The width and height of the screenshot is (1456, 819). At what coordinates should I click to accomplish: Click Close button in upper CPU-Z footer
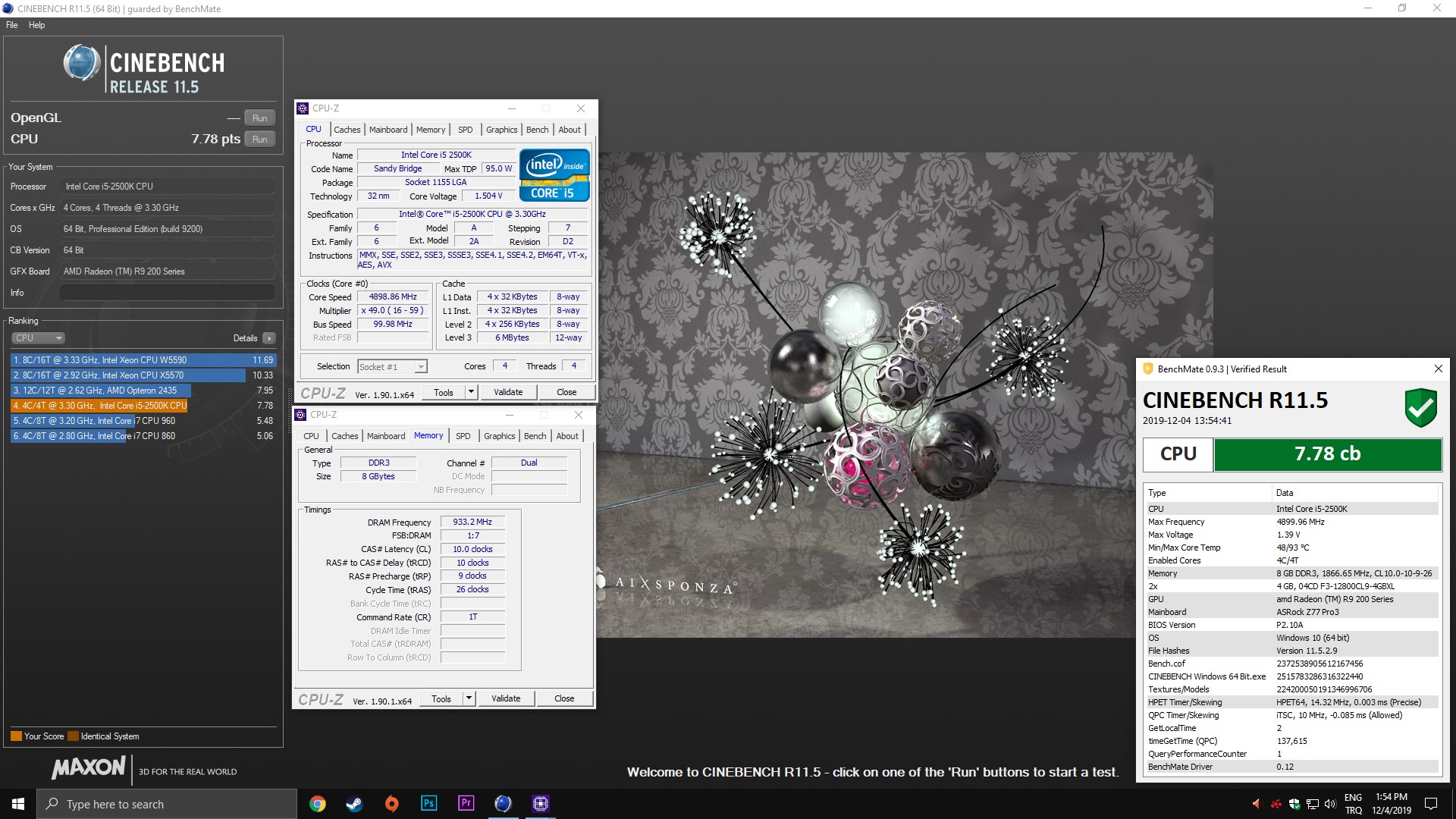566,392
